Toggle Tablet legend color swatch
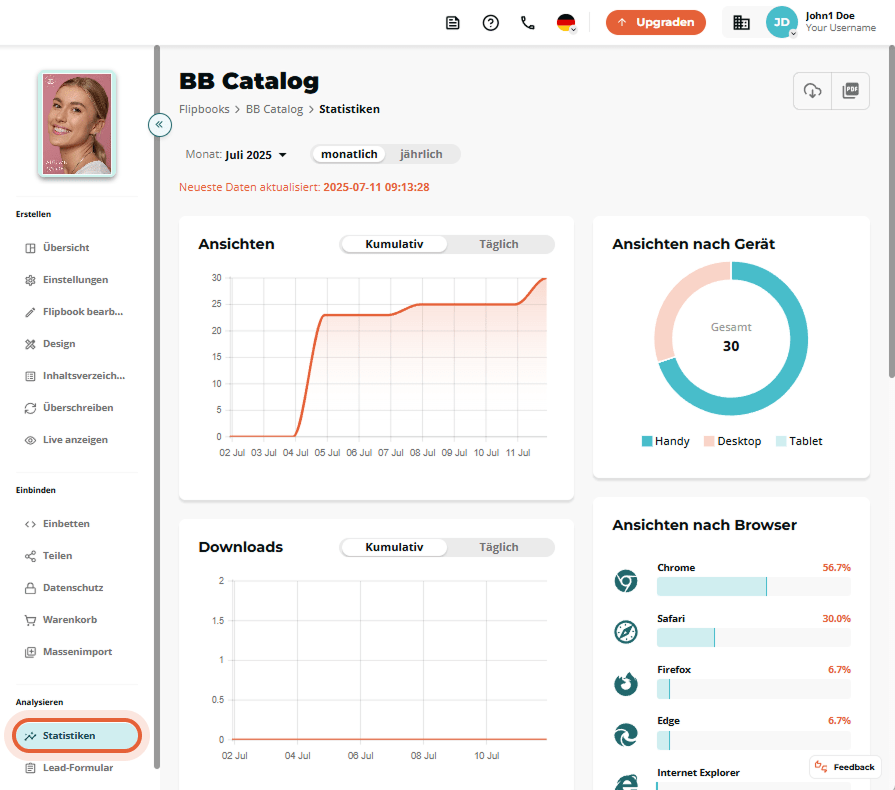 click(781, 441)
